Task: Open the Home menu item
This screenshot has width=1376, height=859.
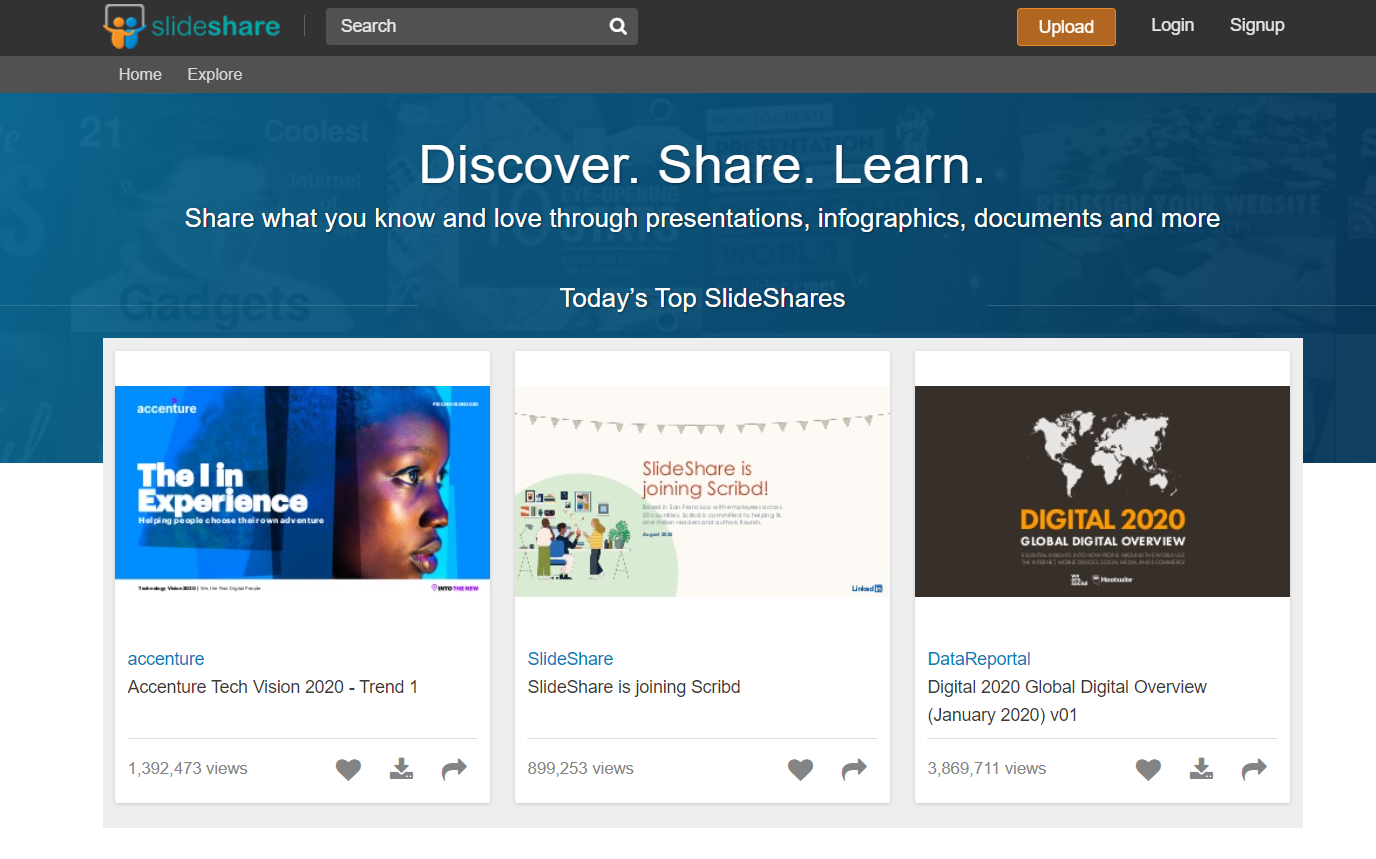Action: click(140, 74)
